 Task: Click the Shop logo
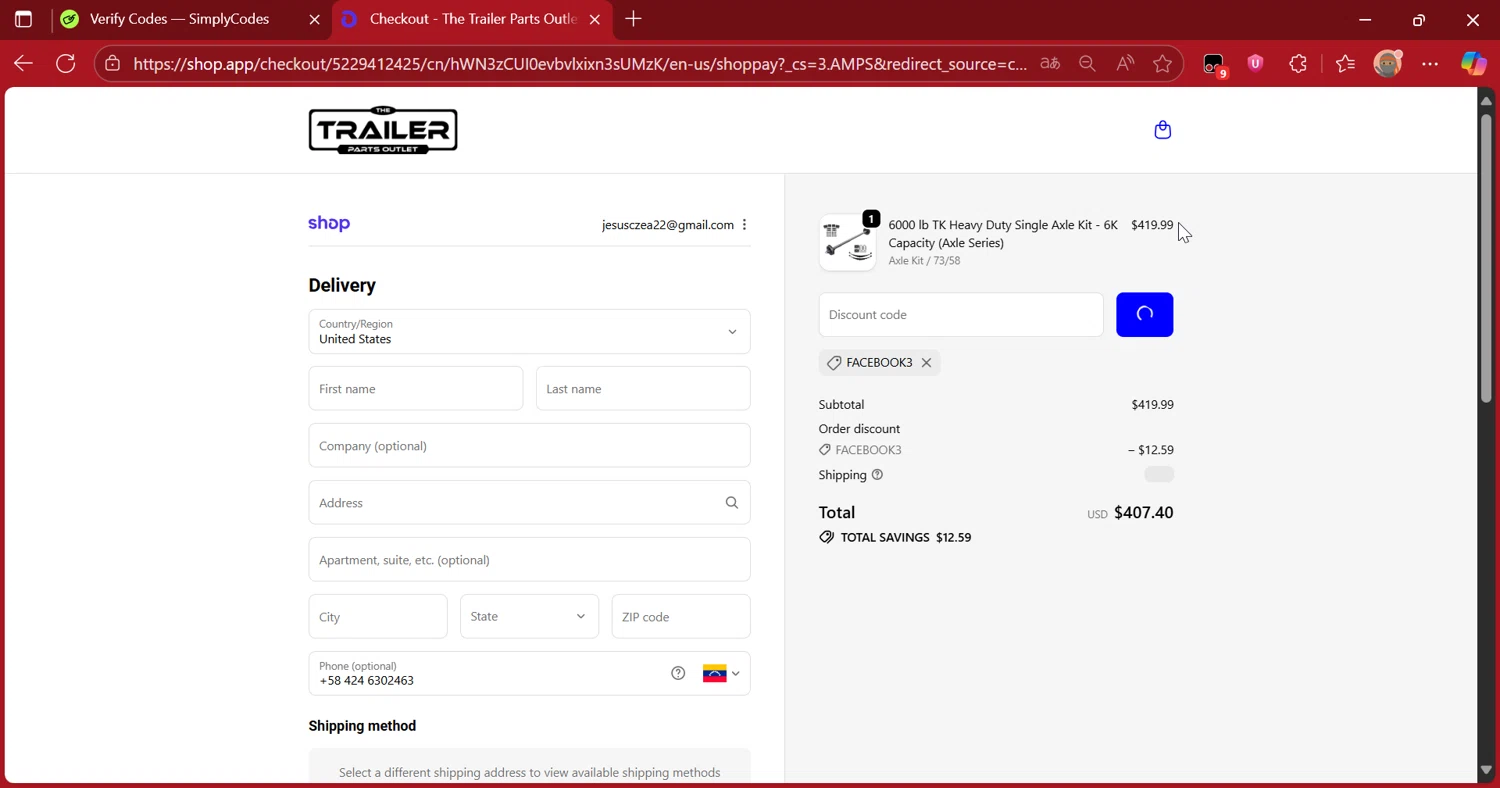click(x=329, y=224)
